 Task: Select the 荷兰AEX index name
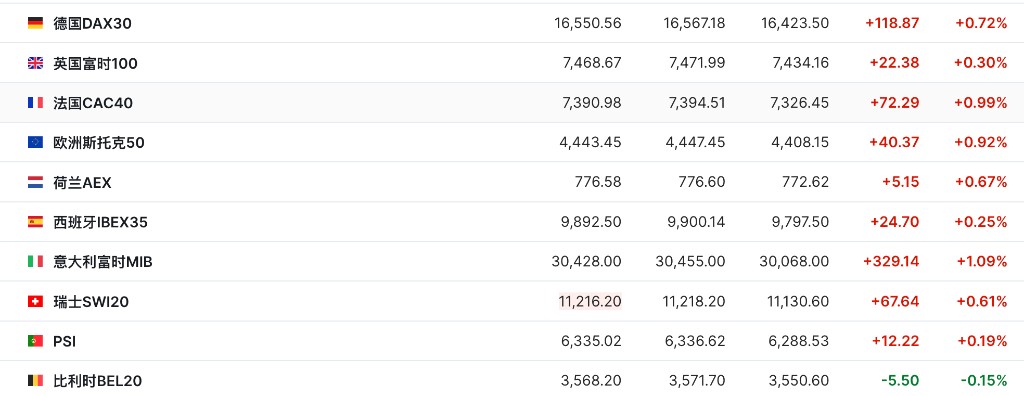(x=82, y=182)
